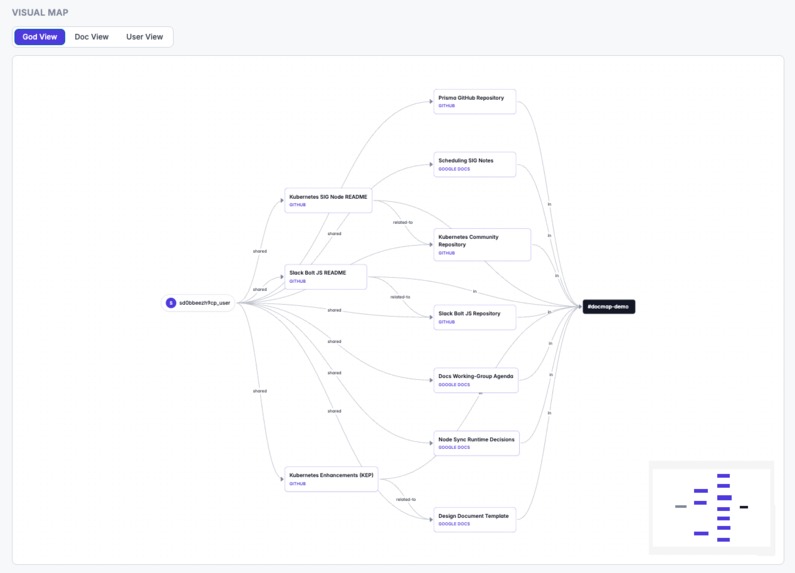Switch to Doc View tab
Image resolution: width=795 pixels, height=573 pixels.
tap(91, 37)
